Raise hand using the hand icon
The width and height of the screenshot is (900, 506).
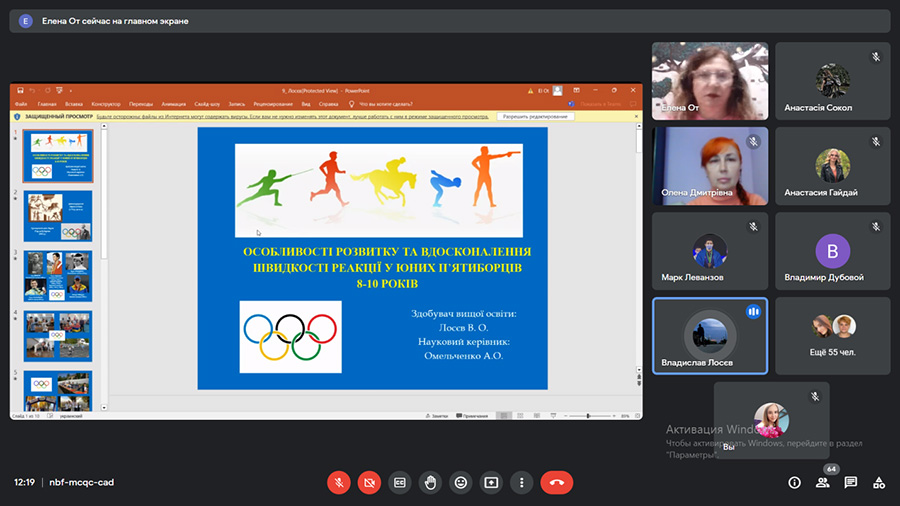coord(430,482)
